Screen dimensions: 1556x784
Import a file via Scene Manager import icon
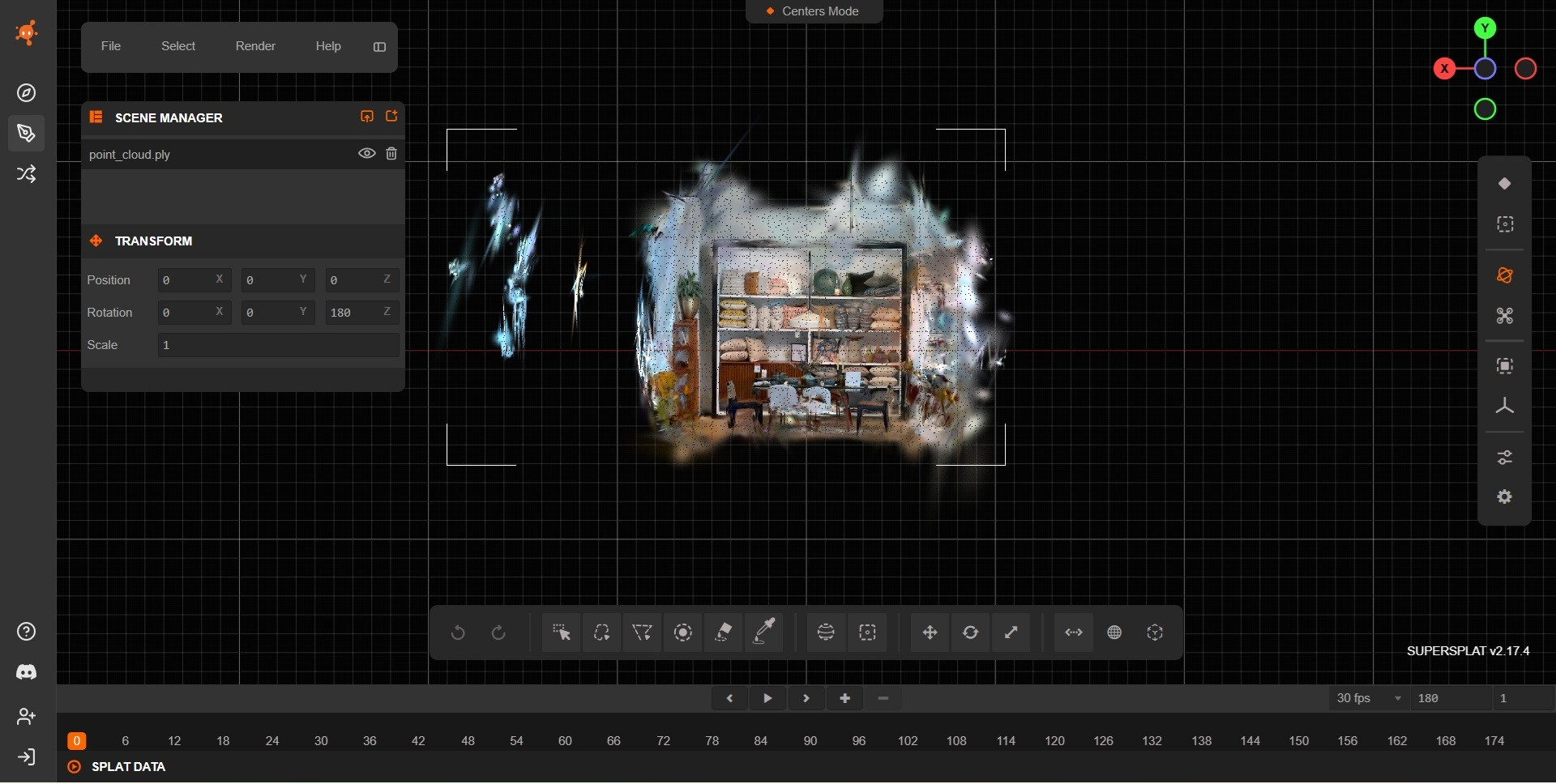pyautogui.click(x=367, y=117)
